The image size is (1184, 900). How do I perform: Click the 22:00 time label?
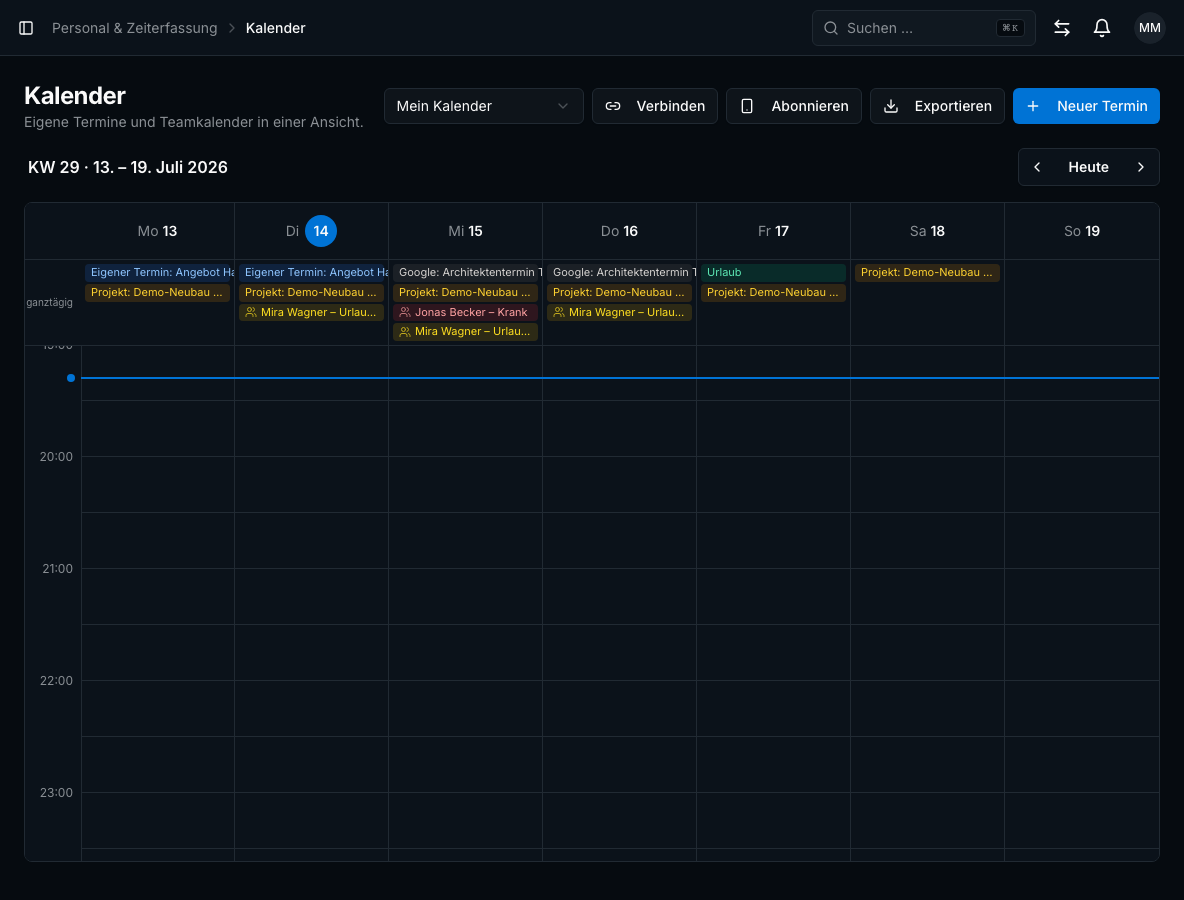(x=57, y=680)
